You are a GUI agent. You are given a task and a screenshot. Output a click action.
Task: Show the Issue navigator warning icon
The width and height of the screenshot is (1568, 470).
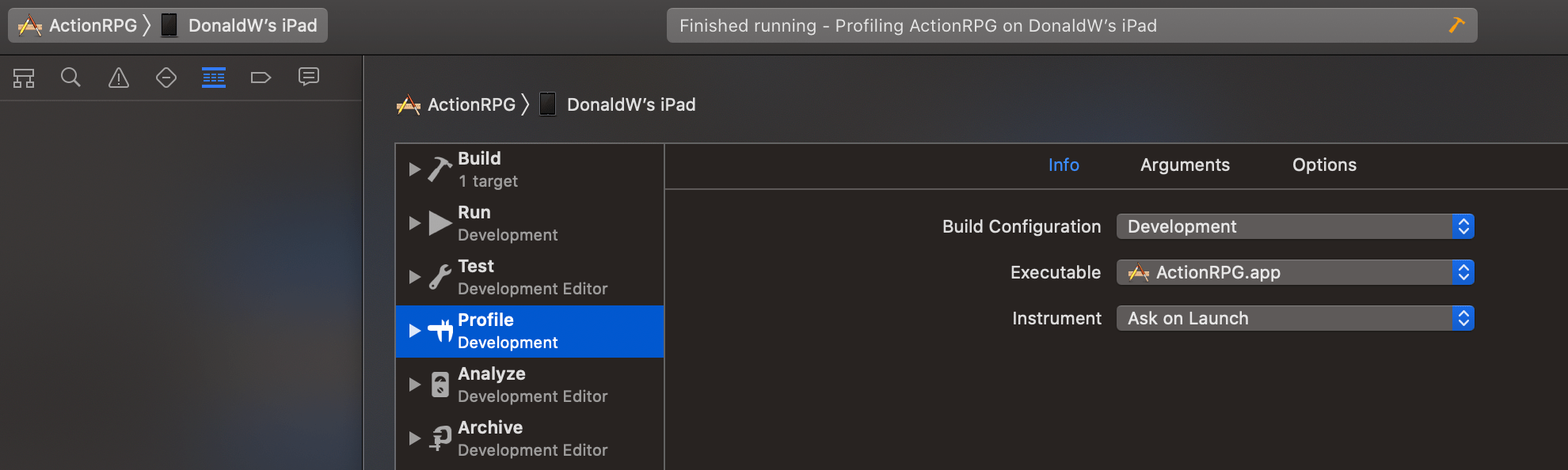tap(119, 78)
